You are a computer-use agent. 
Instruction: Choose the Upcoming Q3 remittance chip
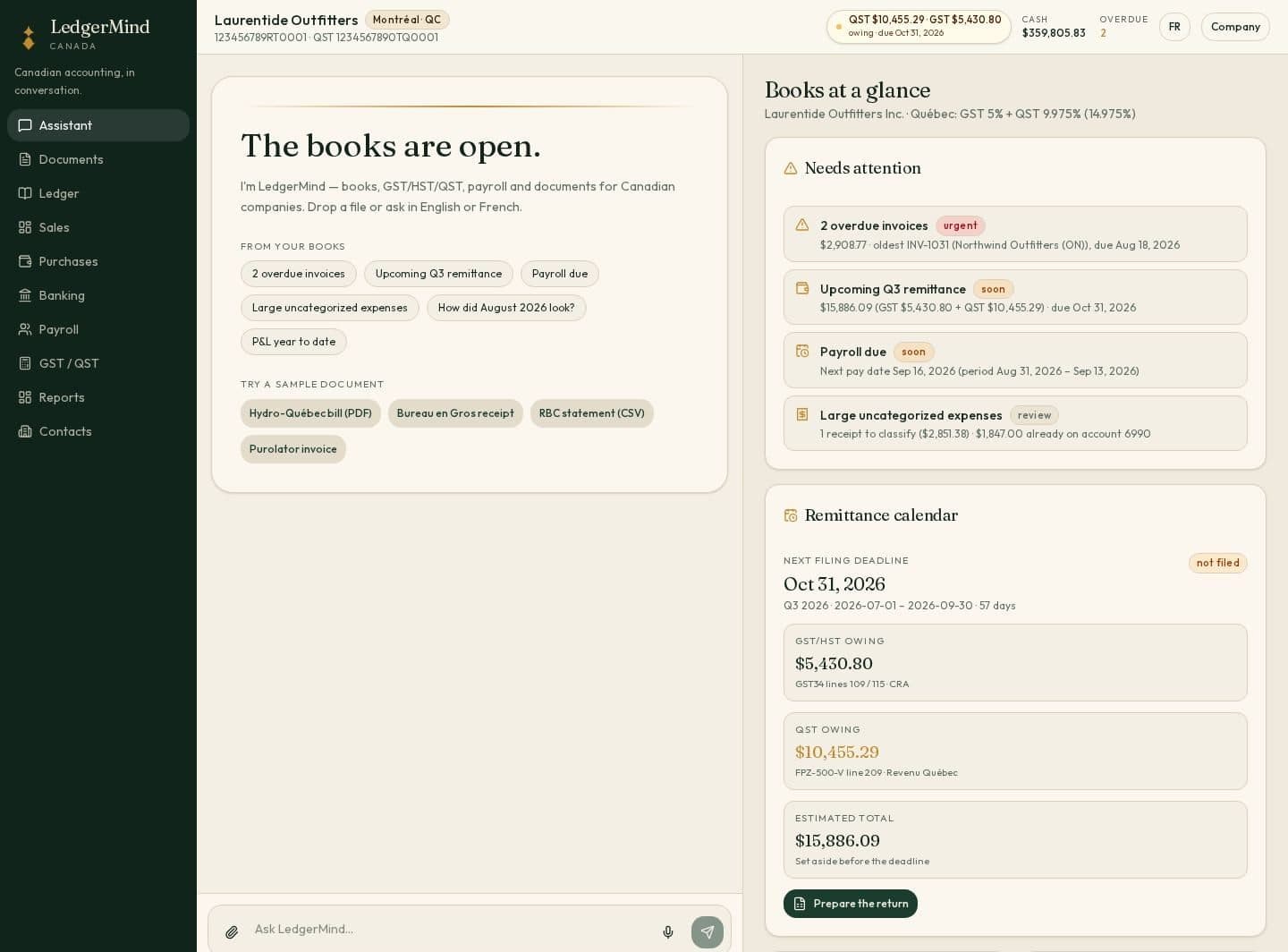438,274
